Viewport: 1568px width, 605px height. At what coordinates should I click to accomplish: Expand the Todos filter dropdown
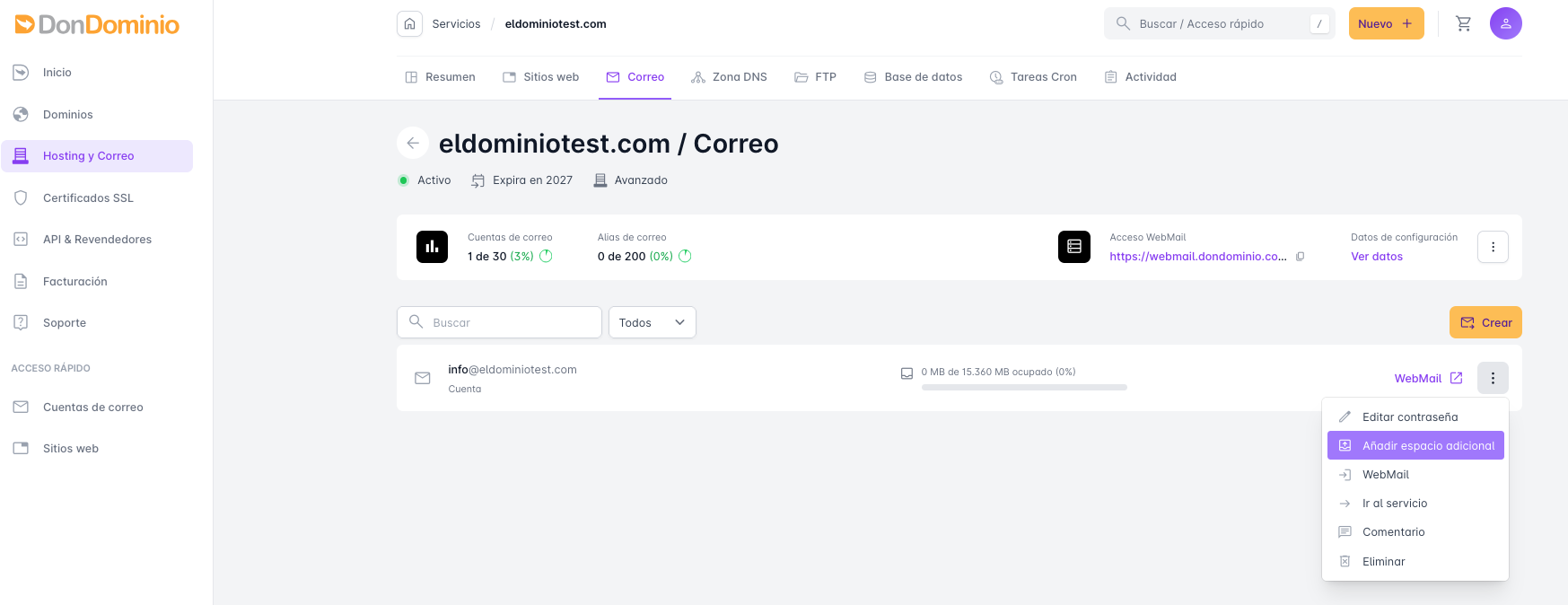coord(653,322)
